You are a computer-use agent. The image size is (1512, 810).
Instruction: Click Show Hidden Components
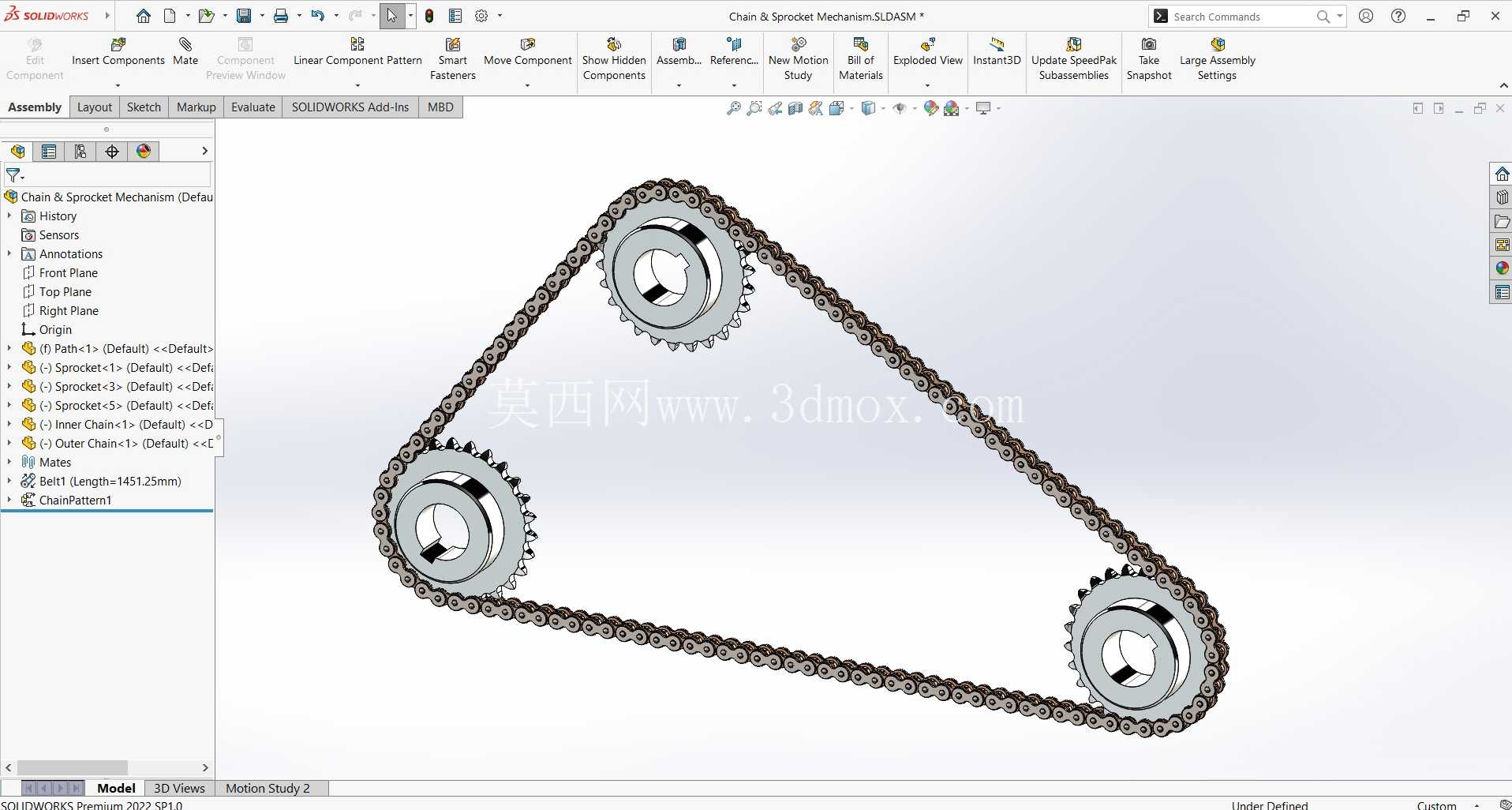click(x=614, y=59)
